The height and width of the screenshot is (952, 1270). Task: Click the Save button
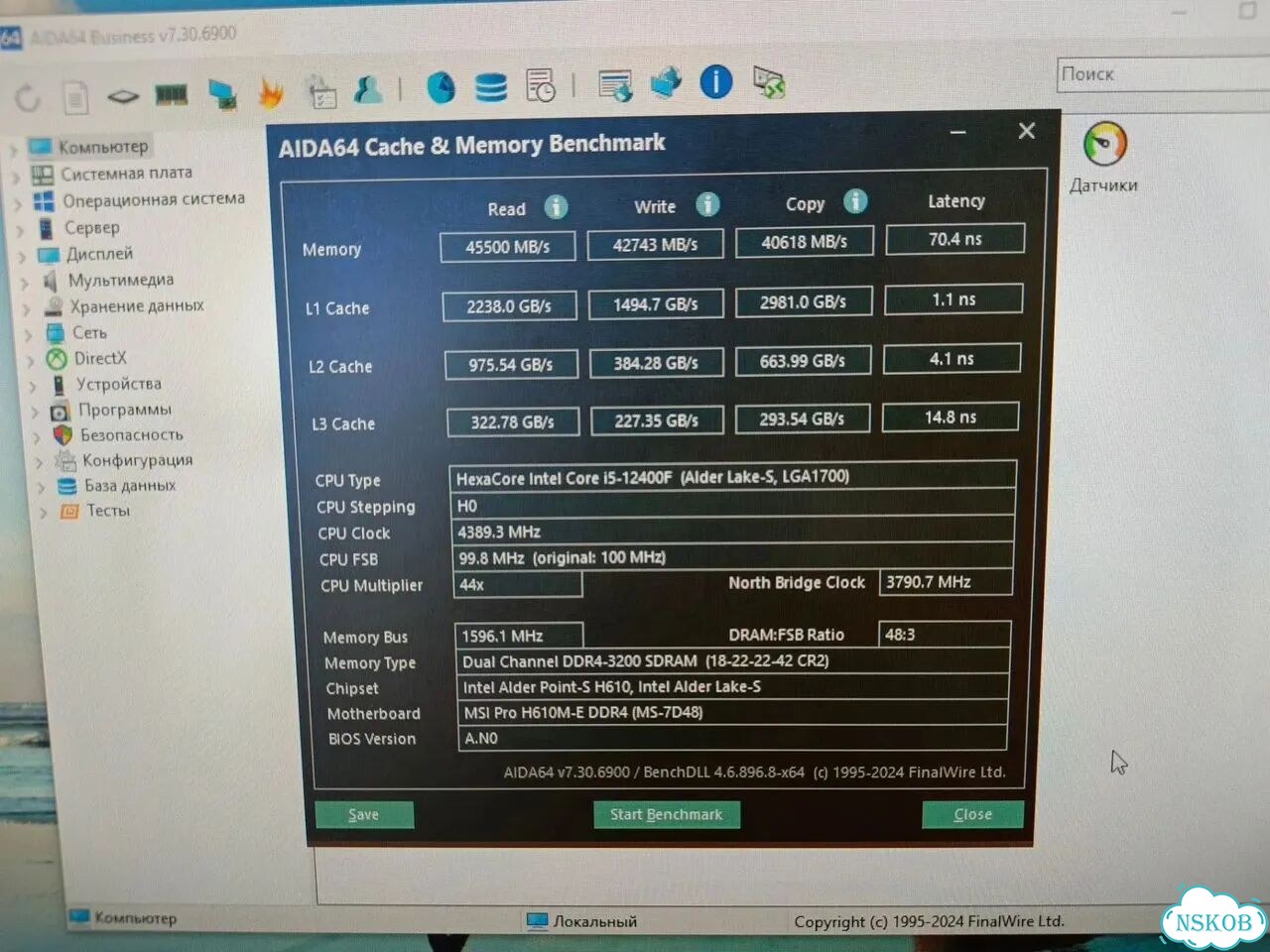click(x=364, y=814)
